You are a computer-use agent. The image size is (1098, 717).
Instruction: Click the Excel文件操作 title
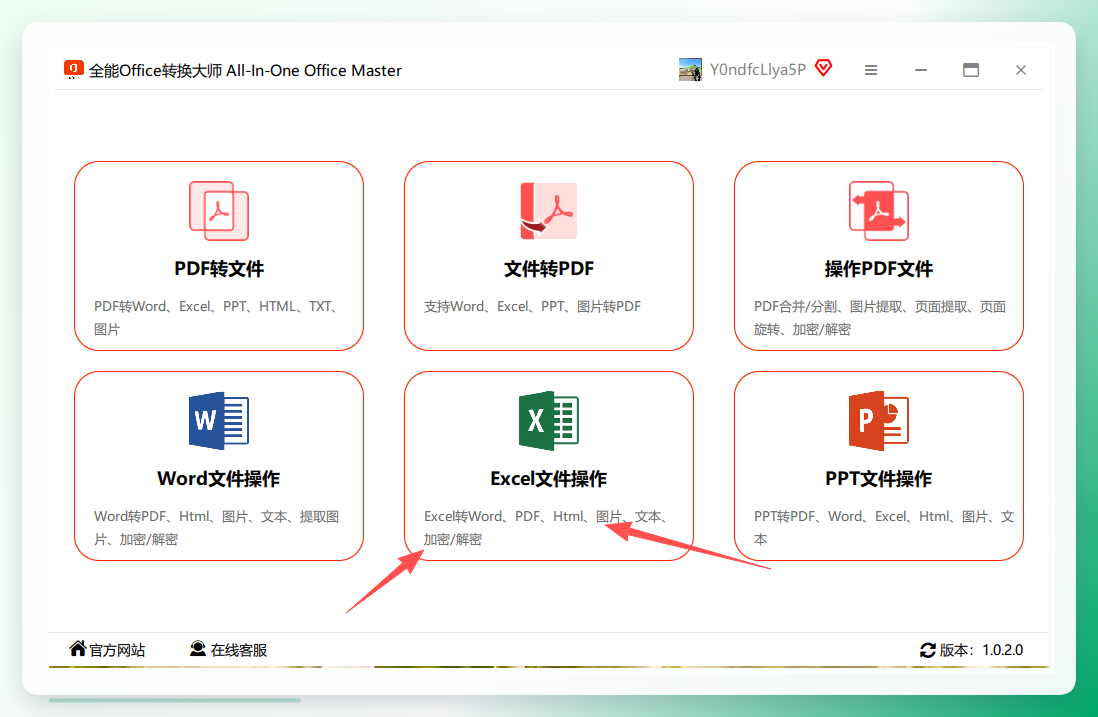tap(549, 479)
